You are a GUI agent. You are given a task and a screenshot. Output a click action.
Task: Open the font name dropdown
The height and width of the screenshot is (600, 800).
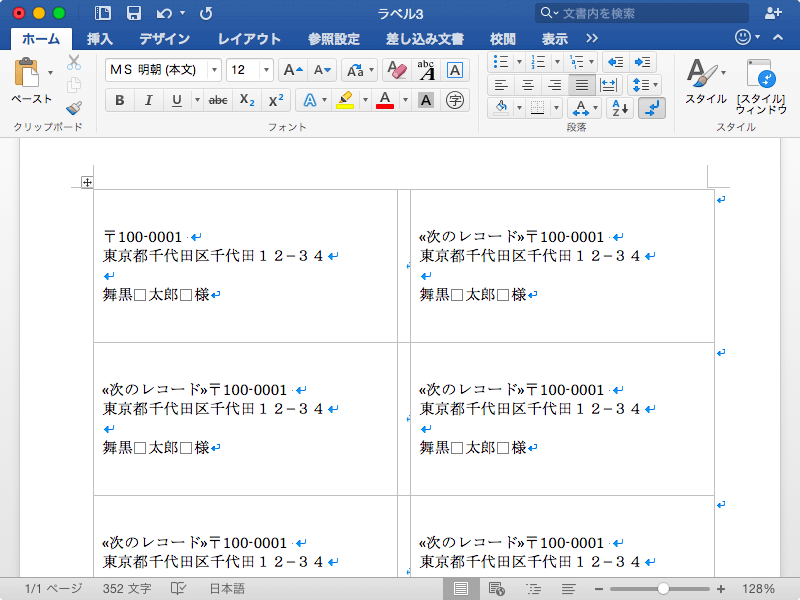214,70
